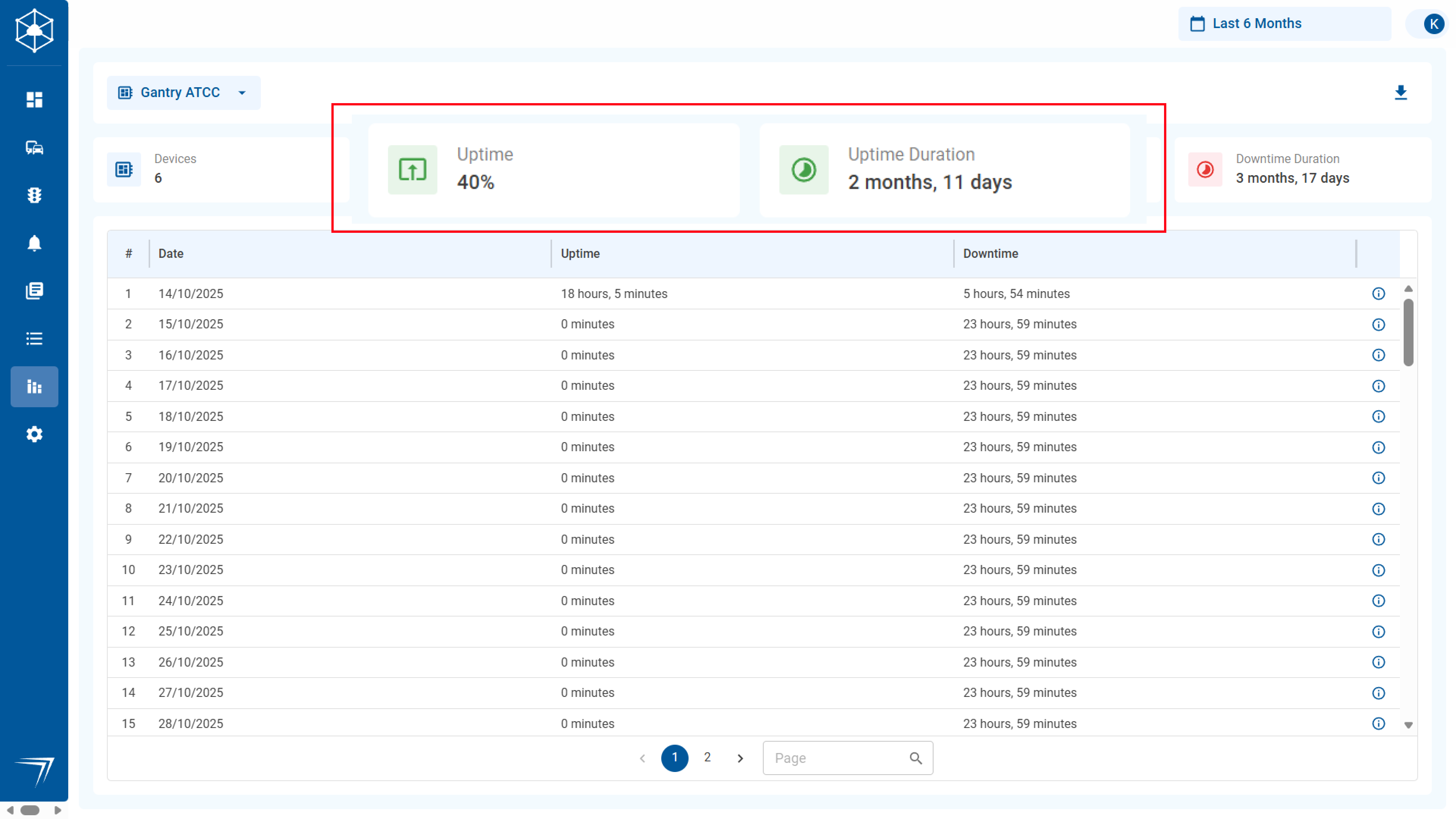Open info icon for 28/10/2025 row

(1379, 723)
